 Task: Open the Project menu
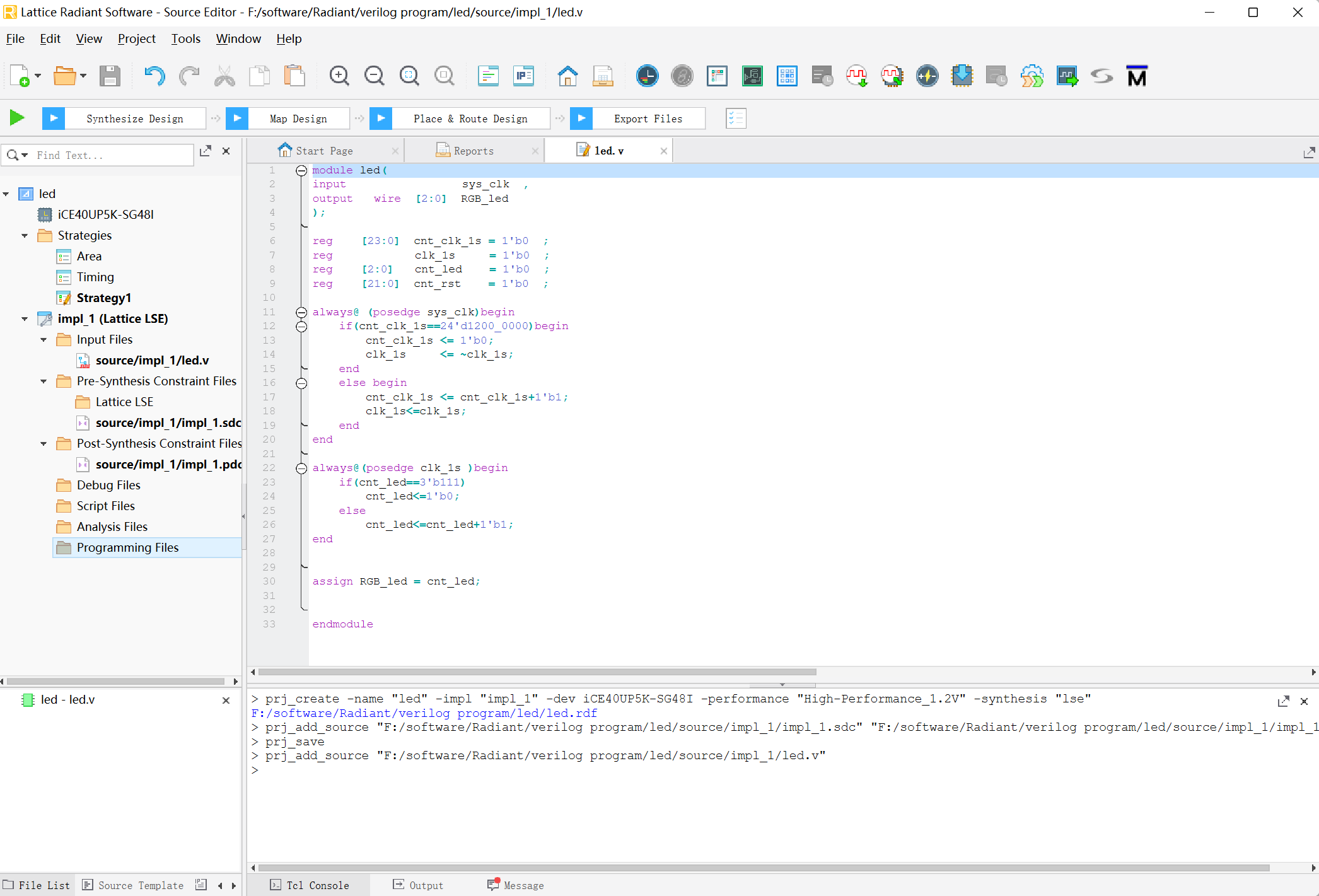click(x=137, y=38)
